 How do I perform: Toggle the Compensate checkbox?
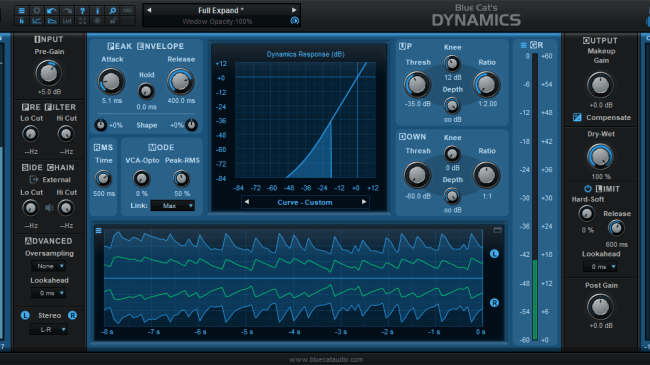click(x=577, y=117)
